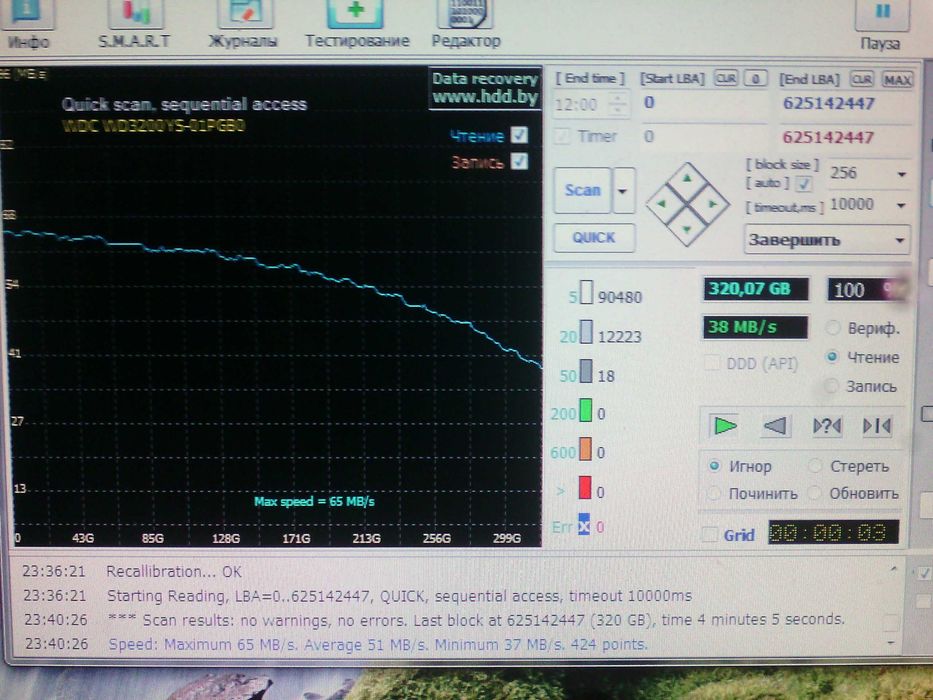Open the Scan button dropdown arrow

pos(623,191)
